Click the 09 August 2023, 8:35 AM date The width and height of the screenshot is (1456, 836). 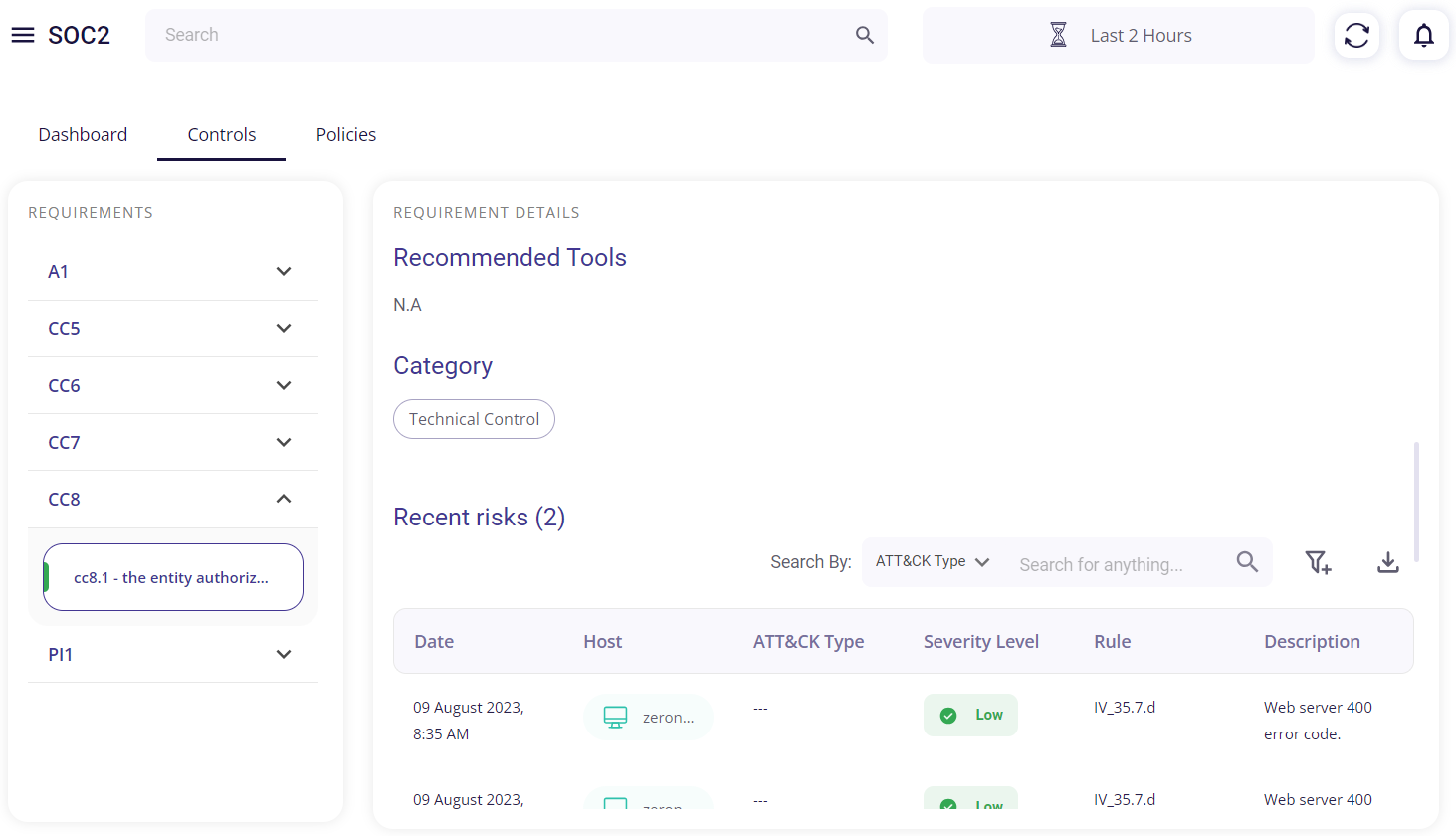[469, 721]
